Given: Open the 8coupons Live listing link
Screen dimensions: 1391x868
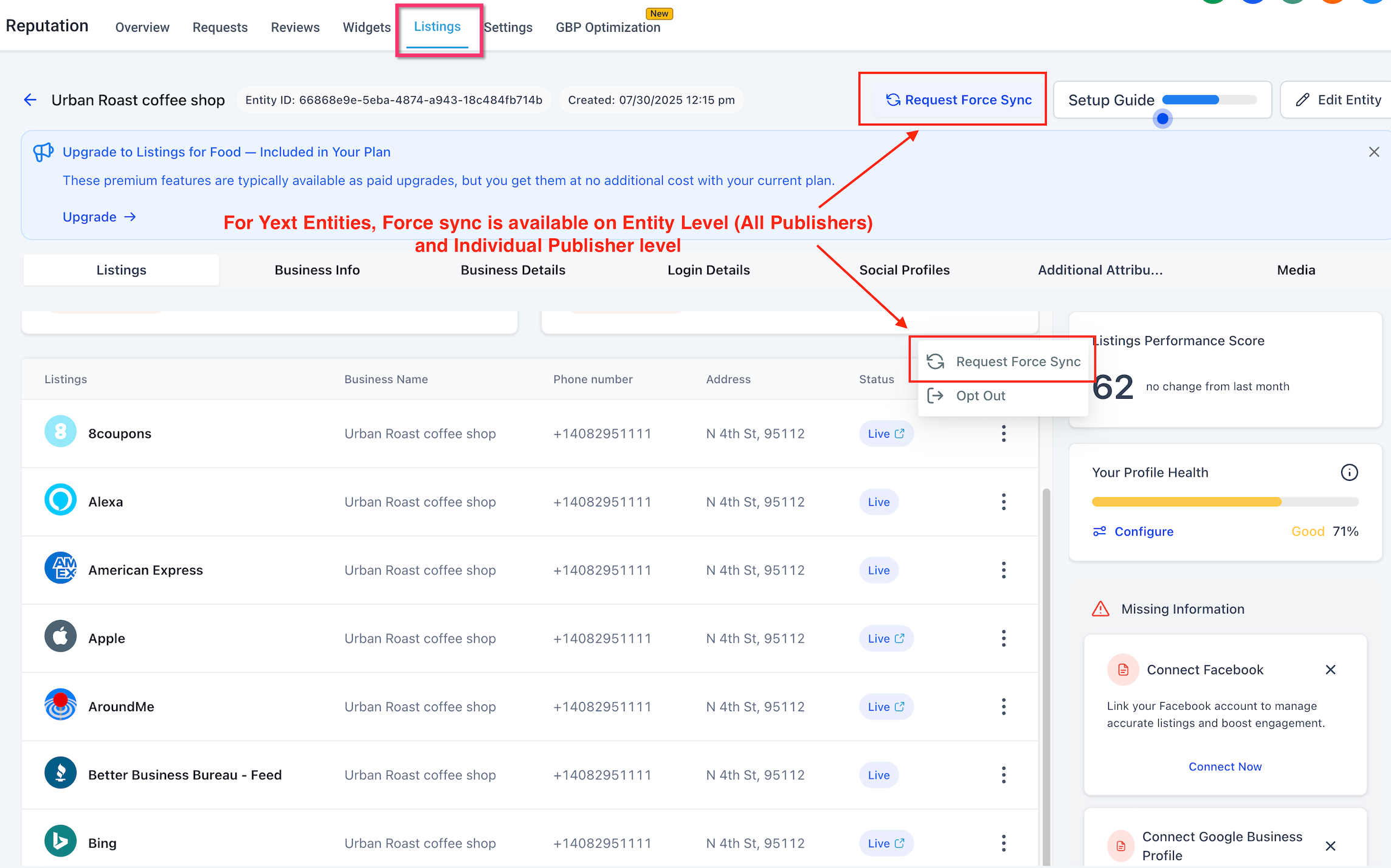Looking at the screenshot, I should point(886,433).
